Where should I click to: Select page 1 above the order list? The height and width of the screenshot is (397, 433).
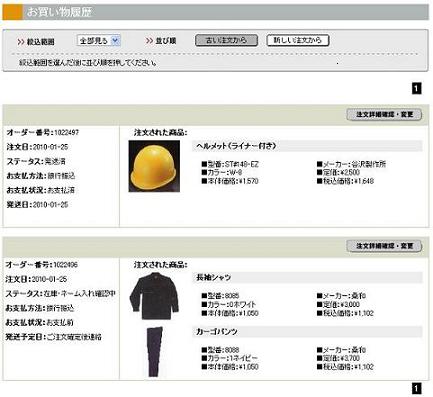417,88
